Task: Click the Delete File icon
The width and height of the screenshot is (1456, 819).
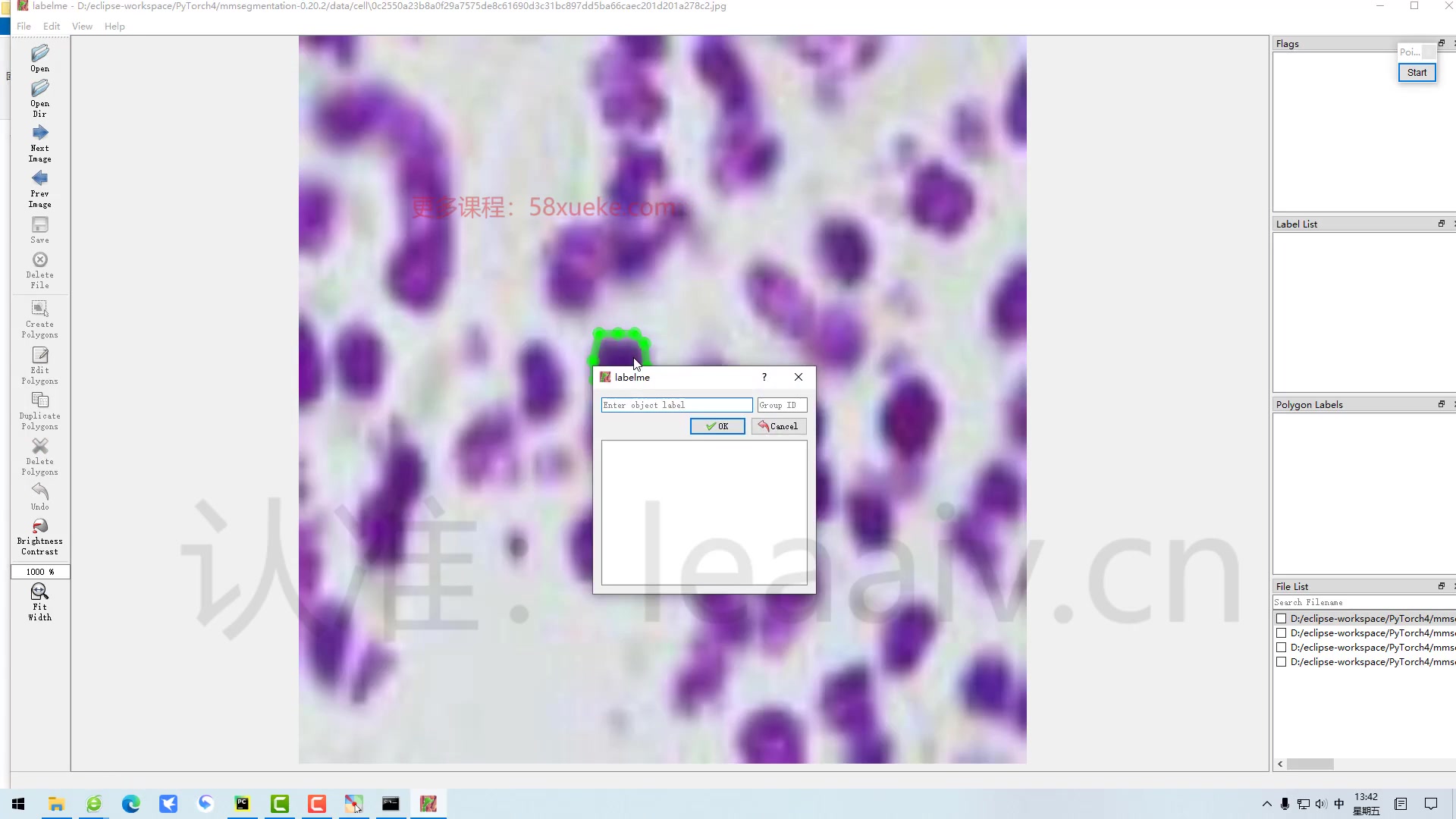Action: (x=39, y=268)
